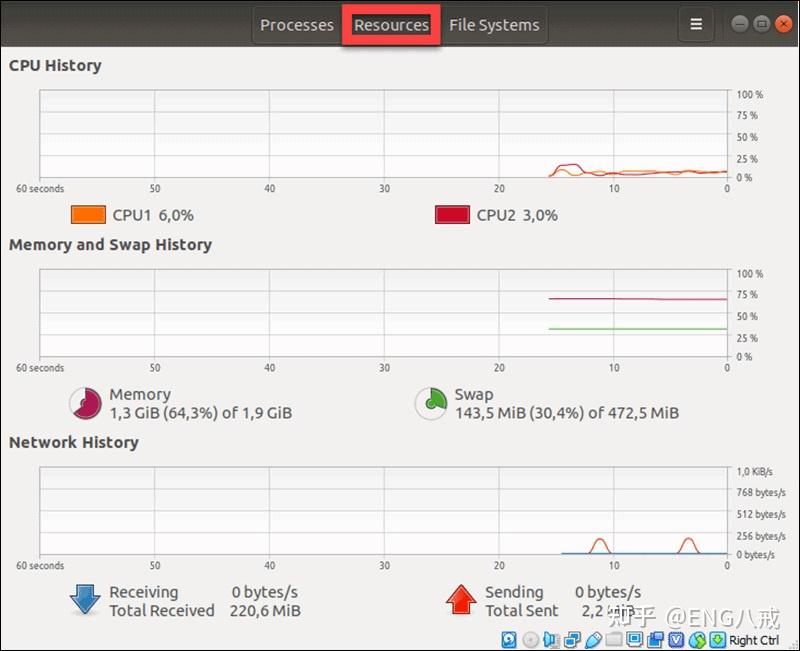Click the VirtualBox shared folders icon
The image size is (800, 651).
point(614,639)
